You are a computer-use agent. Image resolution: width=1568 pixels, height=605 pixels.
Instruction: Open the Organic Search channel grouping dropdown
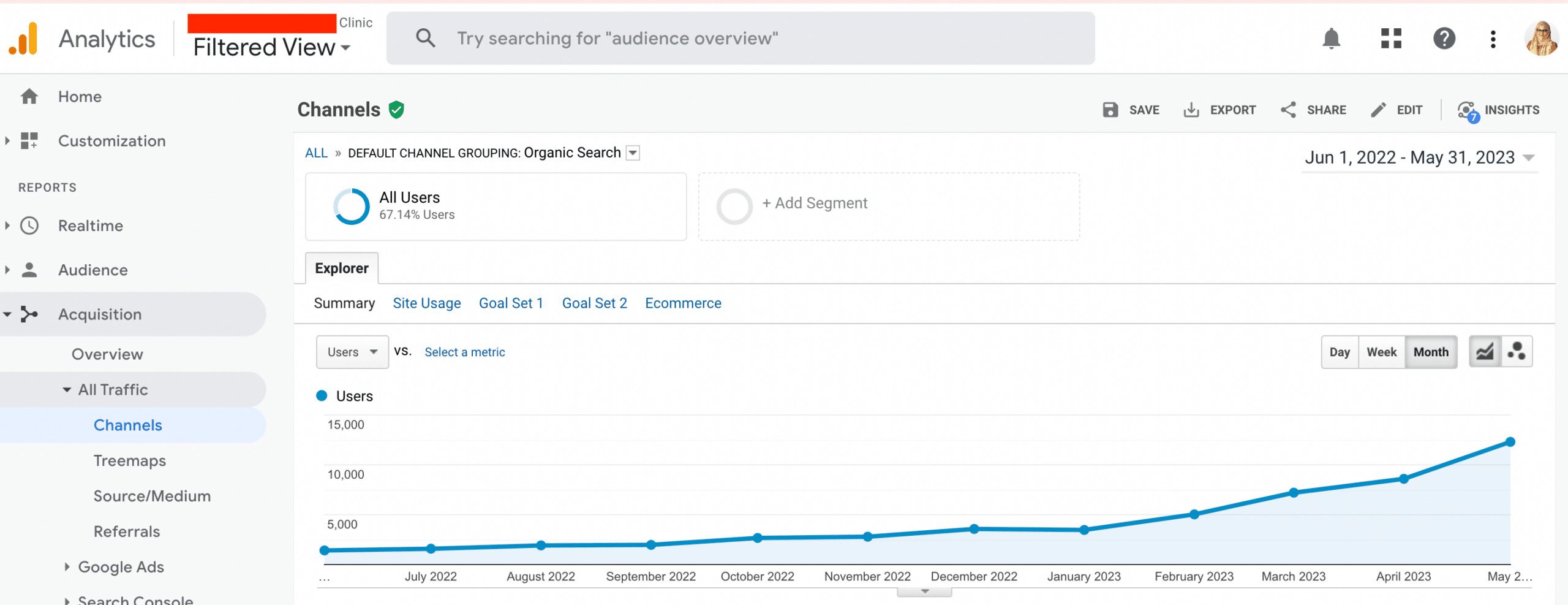pos(633,153)
